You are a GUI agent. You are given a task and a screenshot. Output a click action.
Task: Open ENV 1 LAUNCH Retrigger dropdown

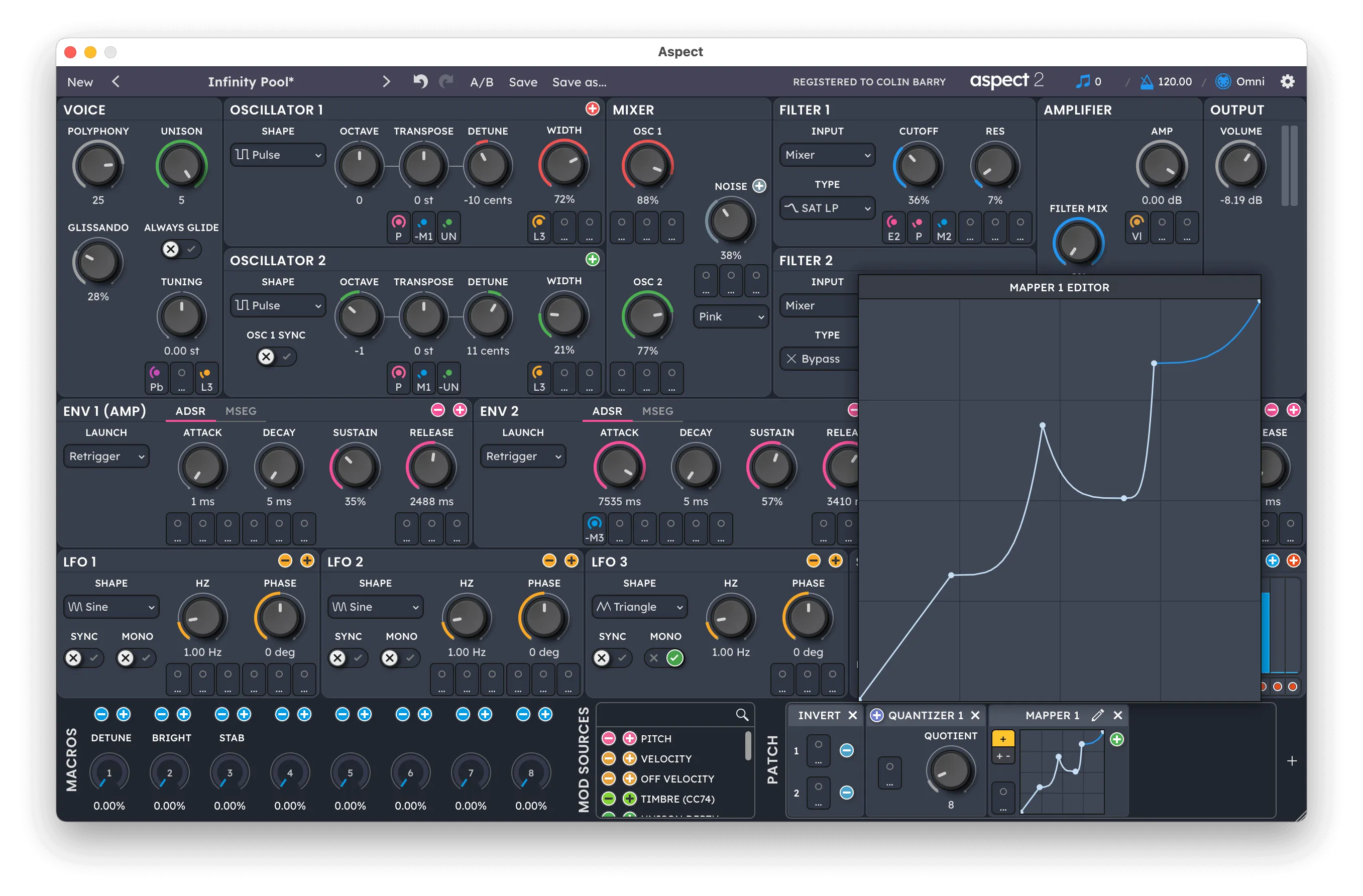coord(106,456)
